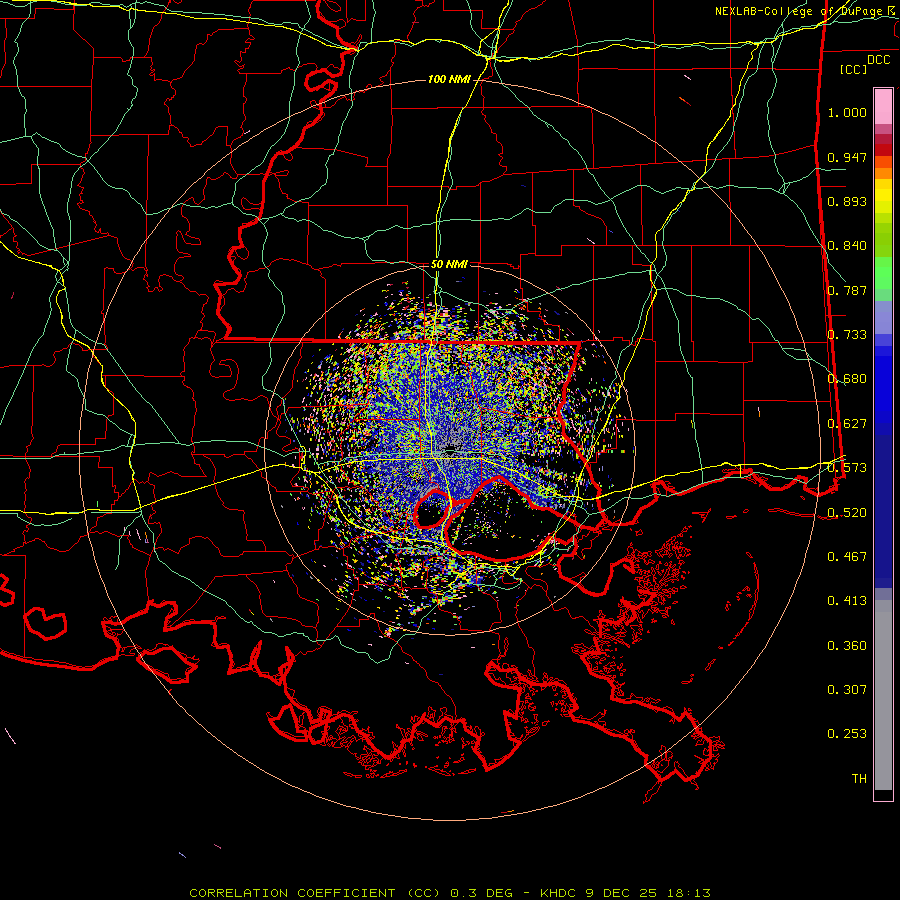Image resolution: width=900 pixels, height=900 pixels.
Task: Click the bright green swatch of the color bar
Action: pos(883,273)
